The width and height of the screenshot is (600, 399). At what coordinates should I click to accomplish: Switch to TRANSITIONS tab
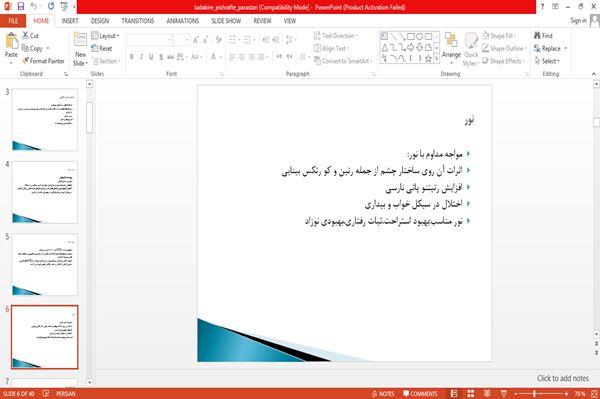(x=138, y=21)
